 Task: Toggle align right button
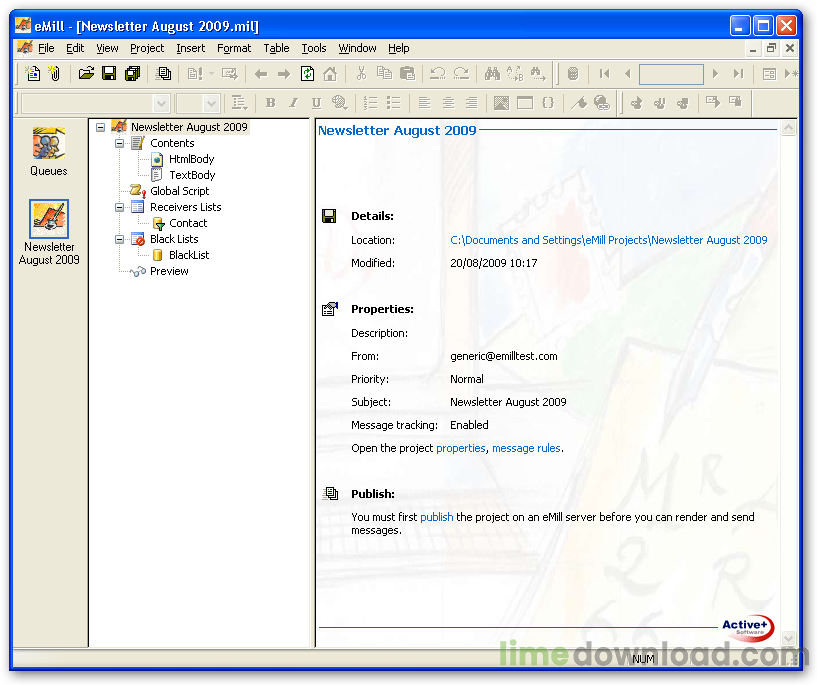pos(472,103)
